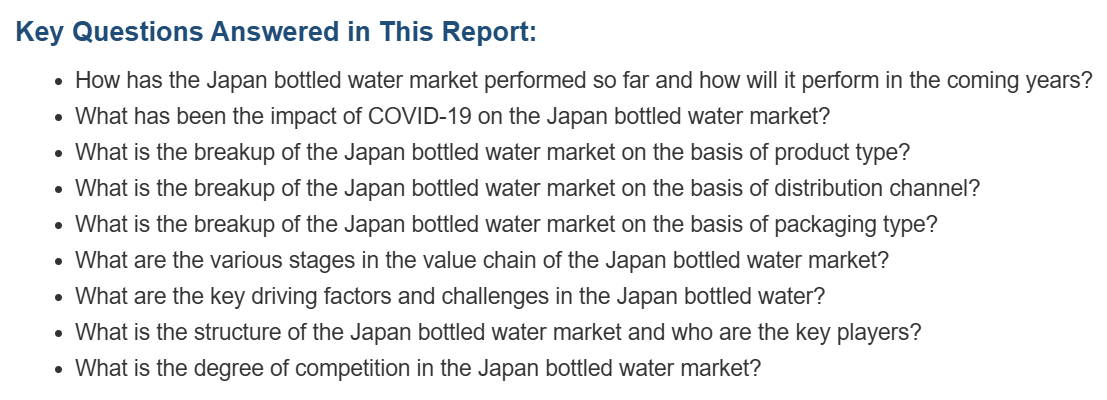The height and width of the screenshot is (400, 1107).
Task: Click the bullet before the market performance question
Action: tap(60, 82)
